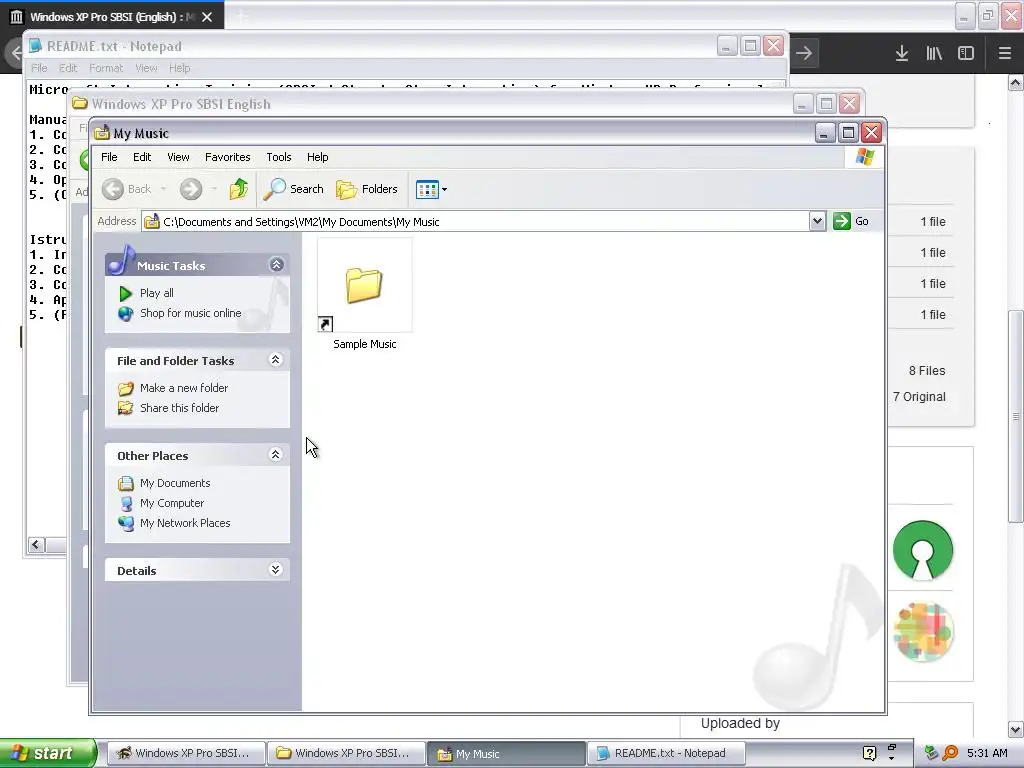Screen dimensions: 1024x768
Task: Open My Network Places link
Action: tap(185, 523)
